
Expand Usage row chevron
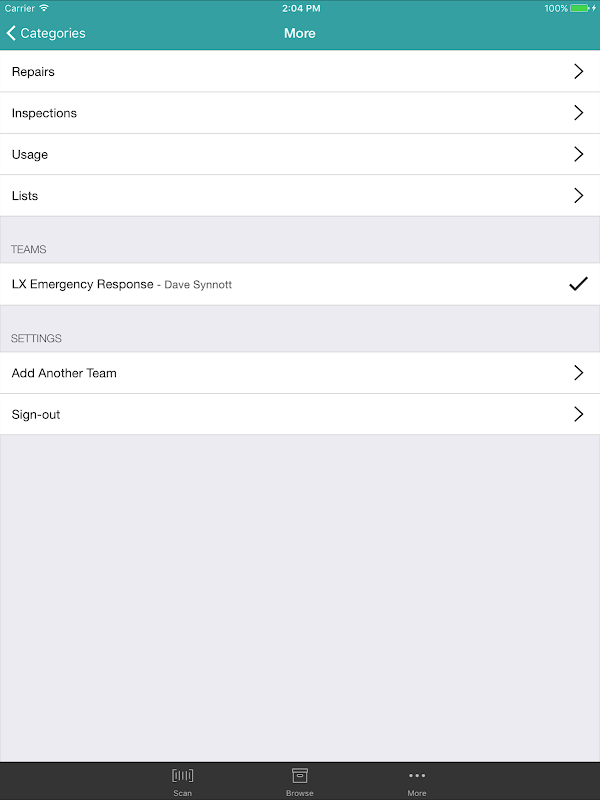point(578,154)
